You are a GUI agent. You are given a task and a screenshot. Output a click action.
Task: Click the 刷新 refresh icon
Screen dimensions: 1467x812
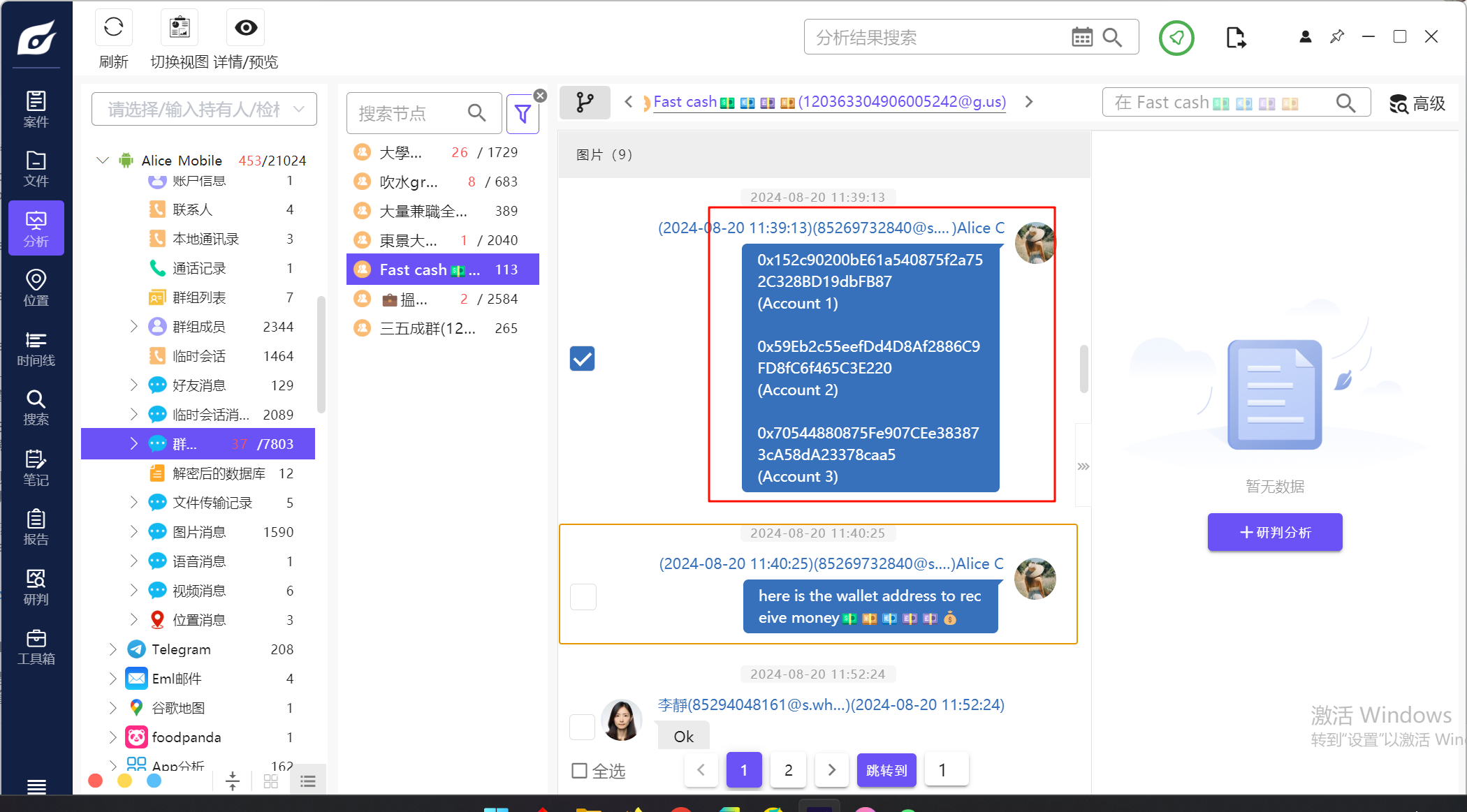(x=113, y=28)
